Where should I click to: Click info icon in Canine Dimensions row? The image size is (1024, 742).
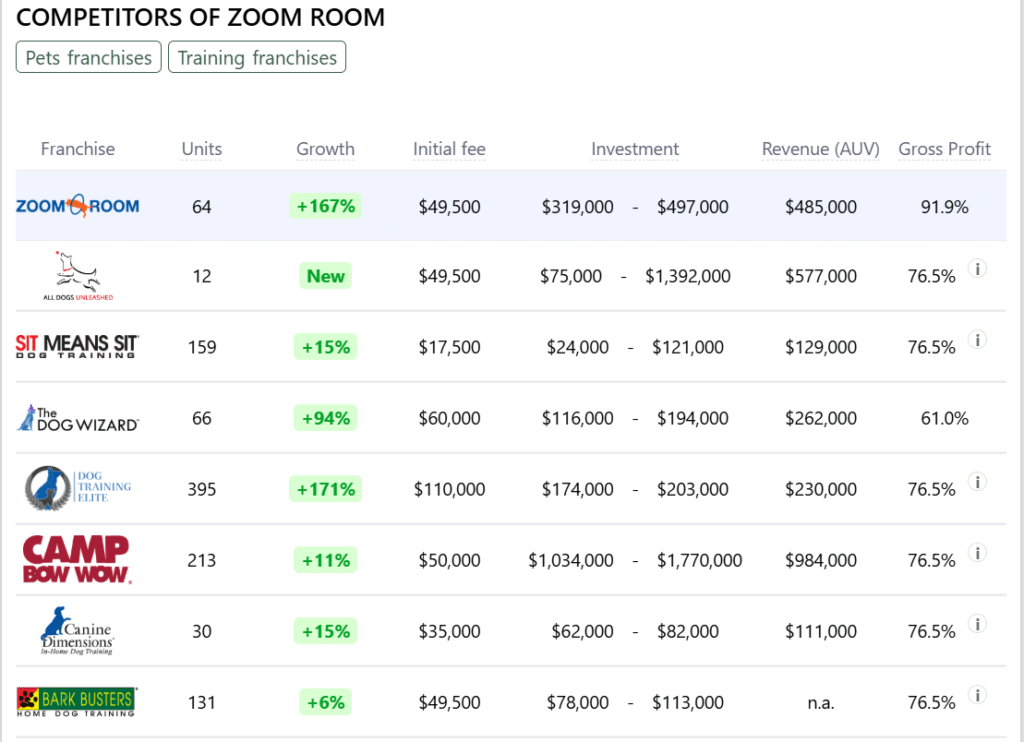[977, 624]
